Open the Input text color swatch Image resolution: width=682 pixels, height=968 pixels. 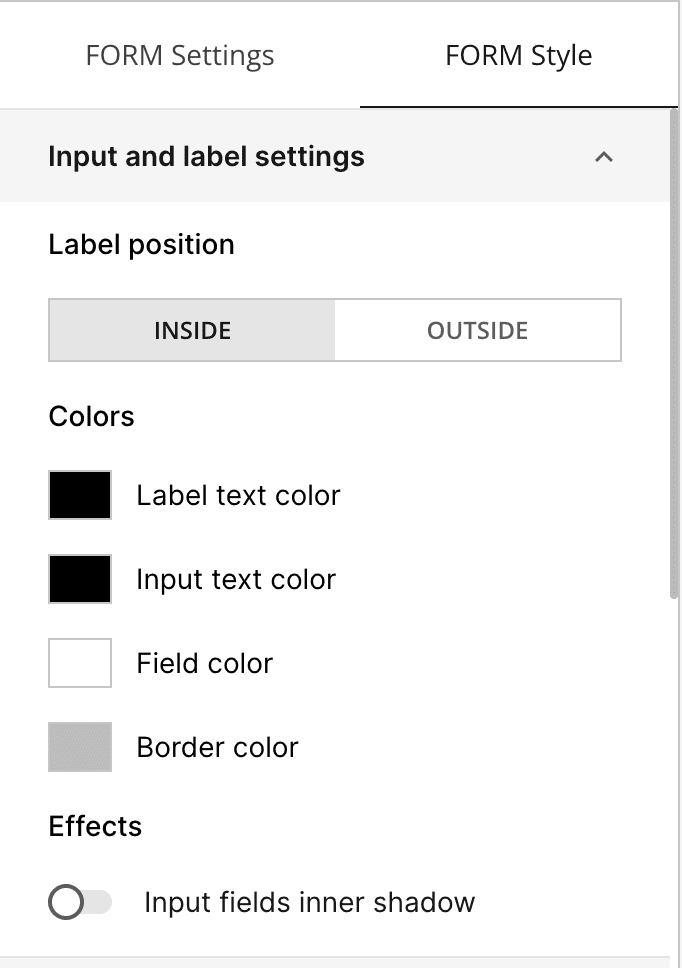[79, 578]
